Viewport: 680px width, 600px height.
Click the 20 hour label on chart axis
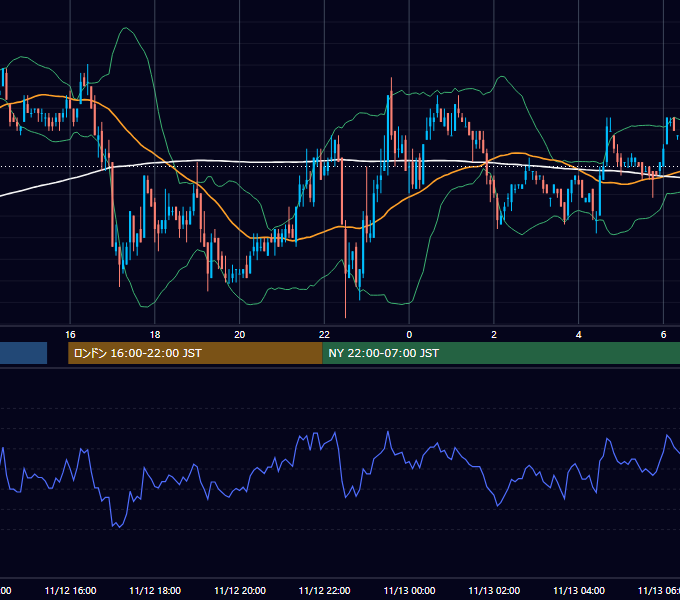[240, 335]
